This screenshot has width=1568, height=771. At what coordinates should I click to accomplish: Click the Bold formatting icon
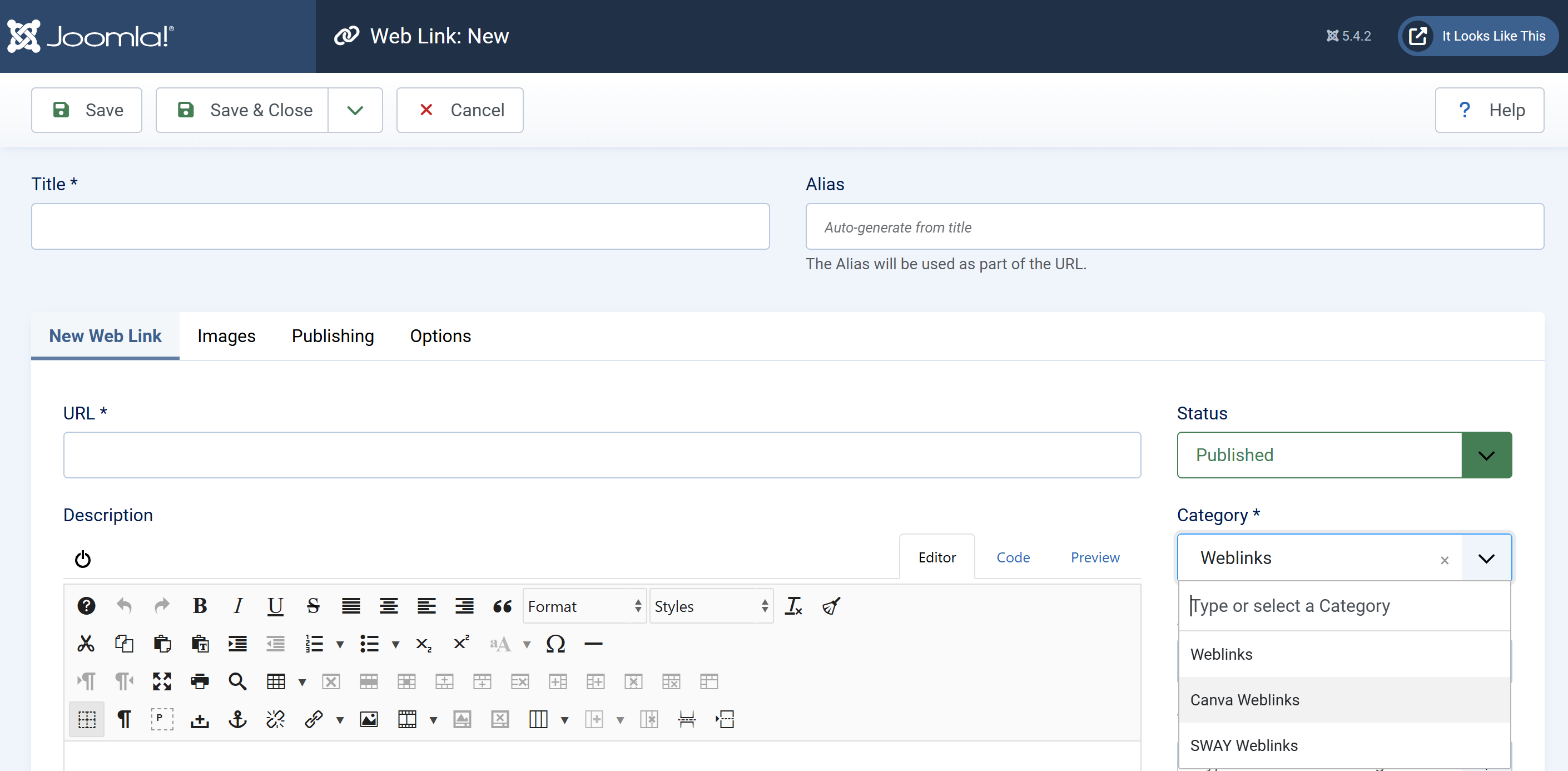tap(200, 606)
